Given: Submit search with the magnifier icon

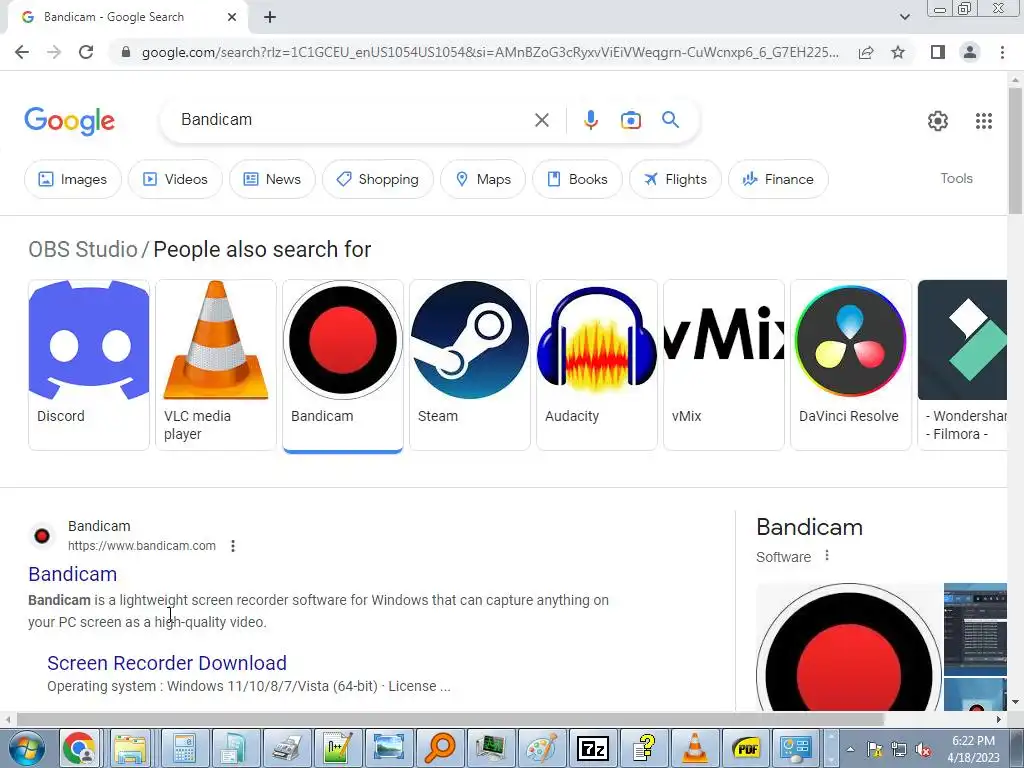Looking at the screenshot, I should click(670, 120).
